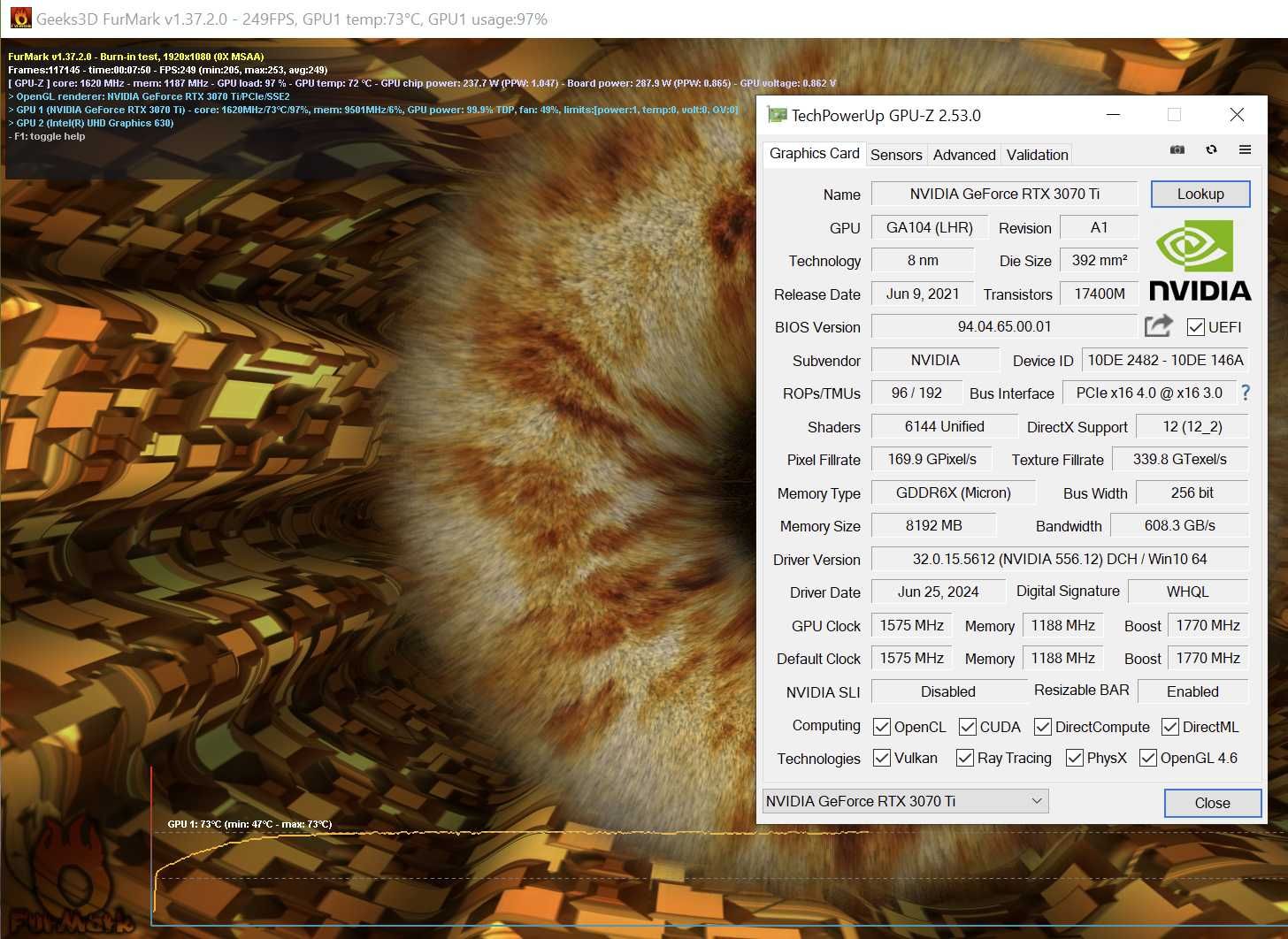Switch to the Sensors tab
This screenshot has height=939, width=1288.
coord(896,155)
